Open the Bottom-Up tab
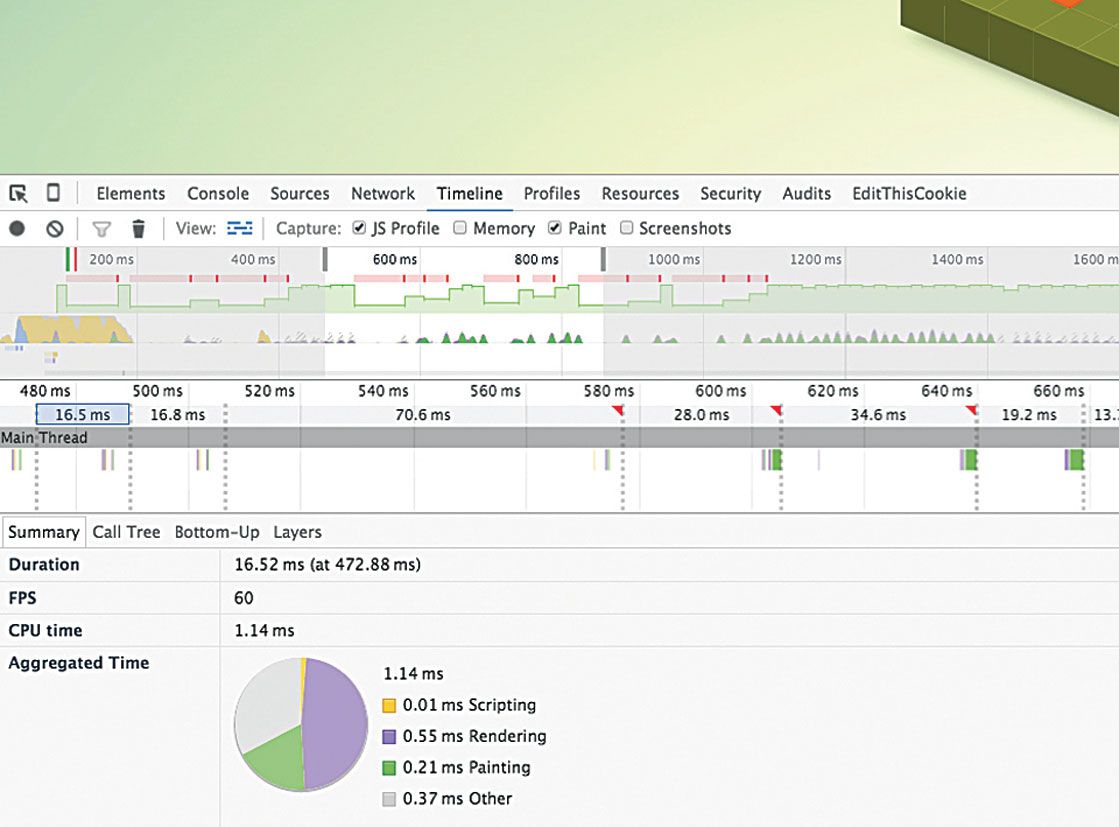The width and height of the screenshot is (1119, 827). [217, 532]
